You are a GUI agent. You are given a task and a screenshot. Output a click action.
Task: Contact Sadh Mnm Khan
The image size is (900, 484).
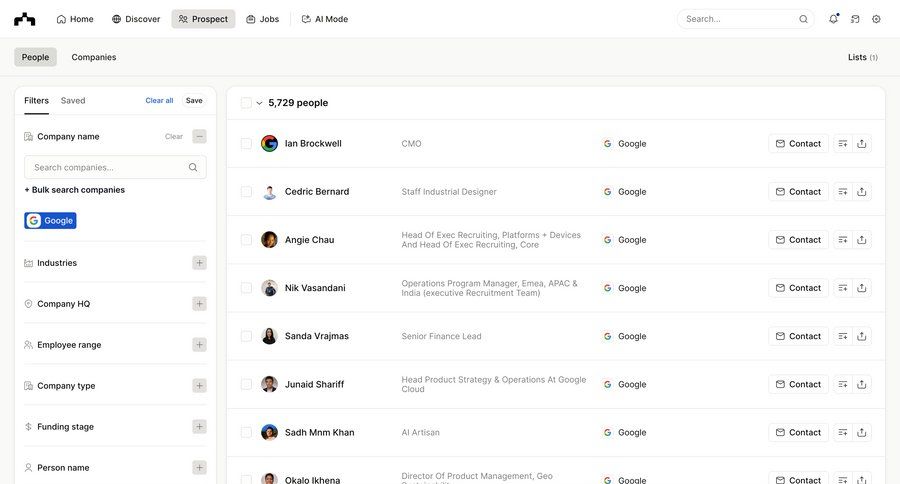click(x=798, y=432)
